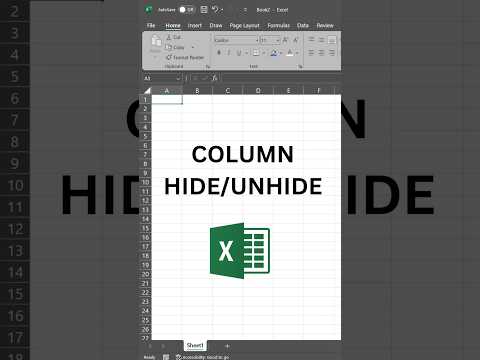
Task: Open the font size combo box
Action: (270, 40)
